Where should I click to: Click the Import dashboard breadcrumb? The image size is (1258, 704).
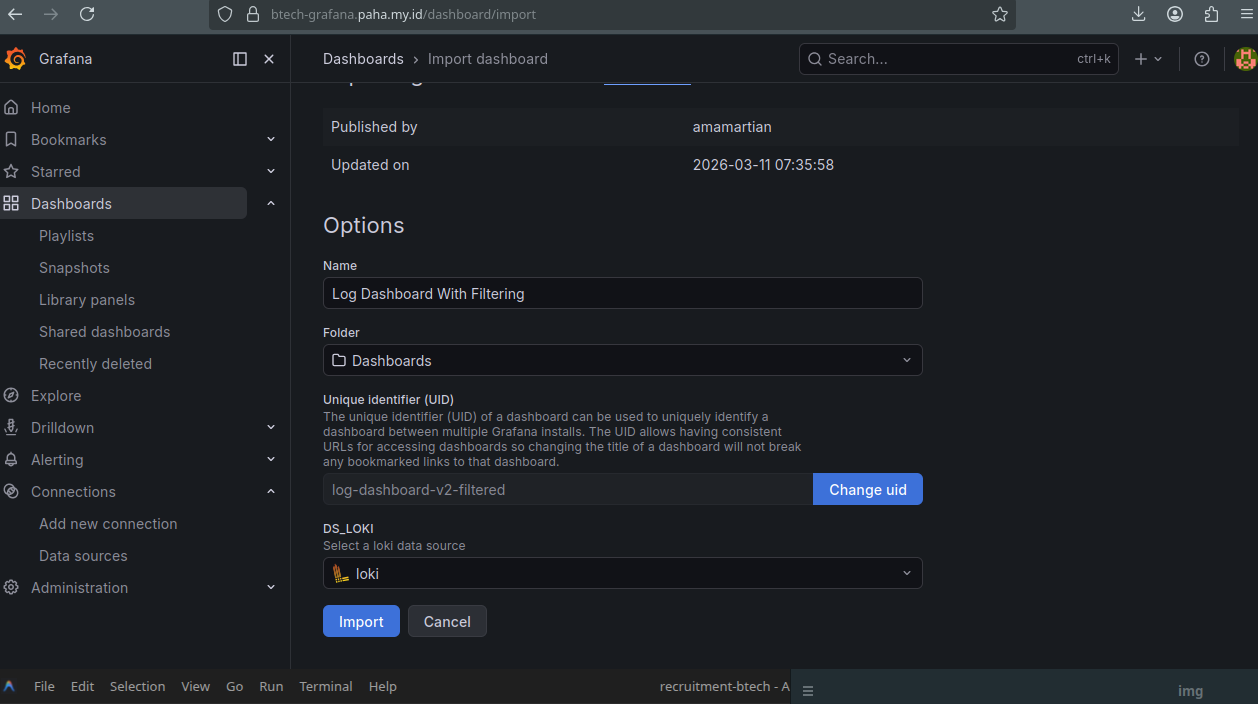coord(488,59)
